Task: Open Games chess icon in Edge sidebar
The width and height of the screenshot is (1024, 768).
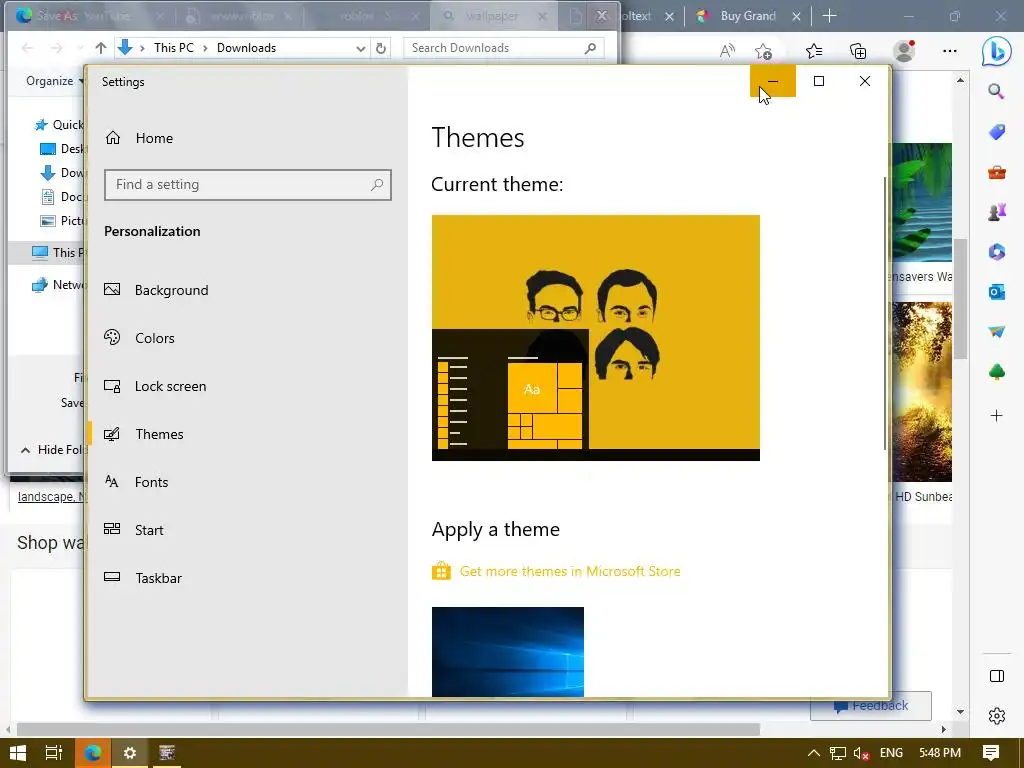Action: pos(997,212)
